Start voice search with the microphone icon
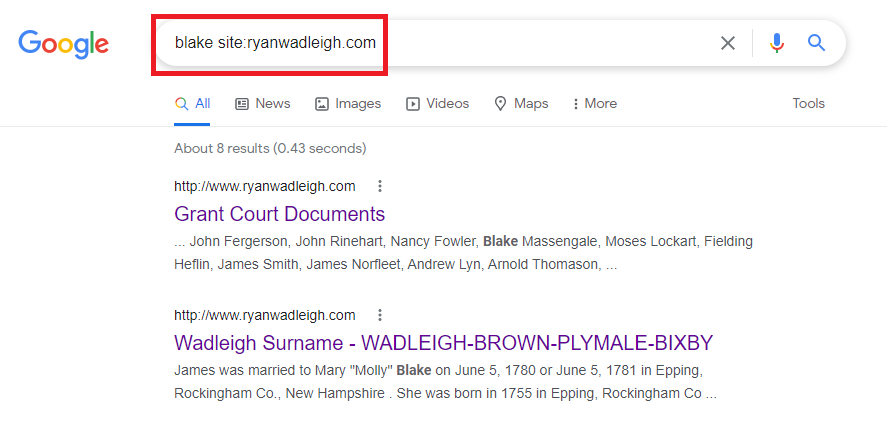 (x=777, y=43)
